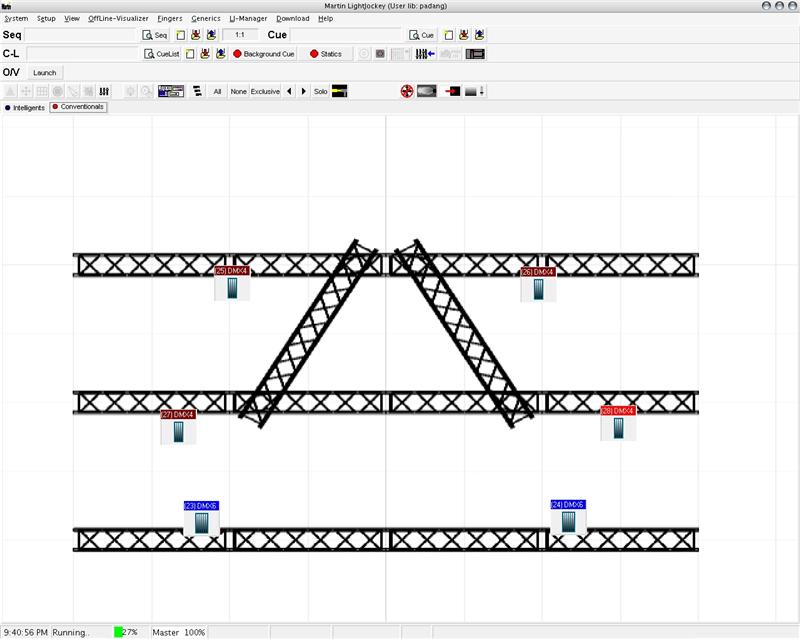Click the Seq name field

[x=81, y=35]
